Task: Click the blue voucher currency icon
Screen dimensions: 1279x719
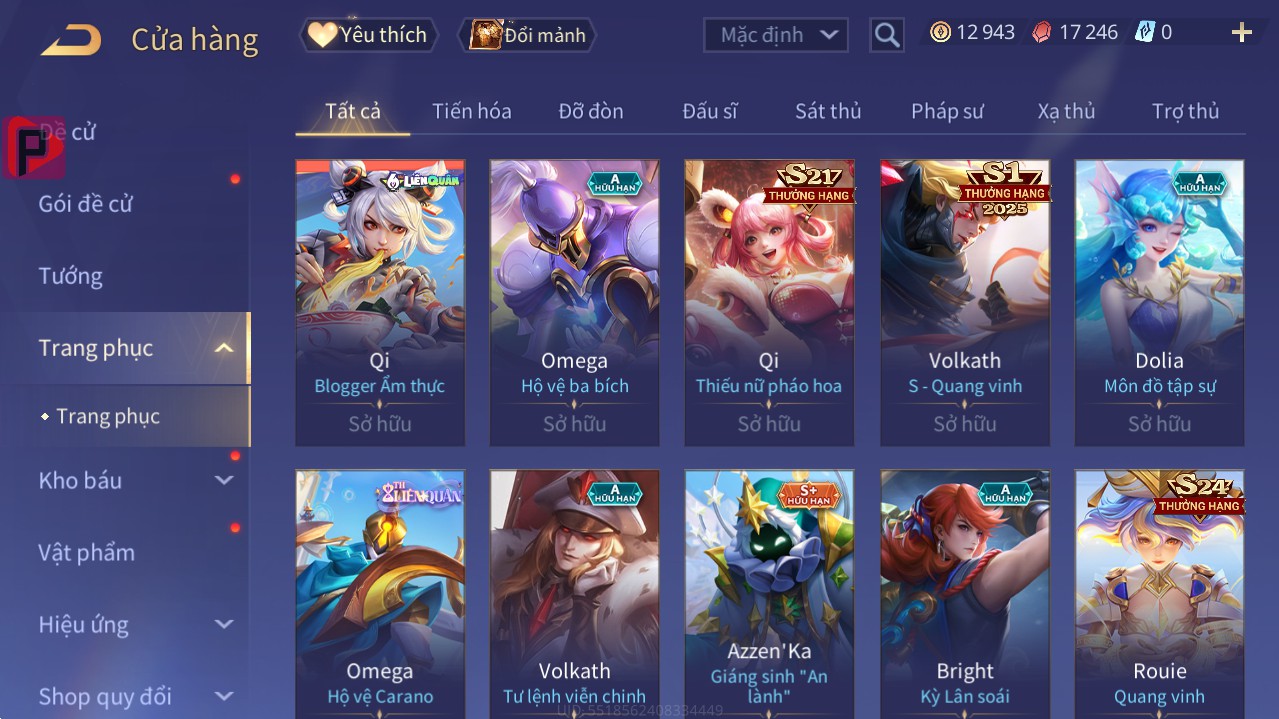Action: 1144,33
